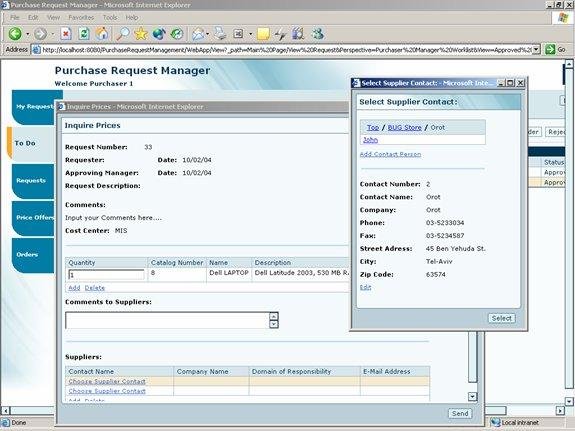The image size is (575, 431).
Task: Click the E-Mail Address column header
Action: click(395, 372)
